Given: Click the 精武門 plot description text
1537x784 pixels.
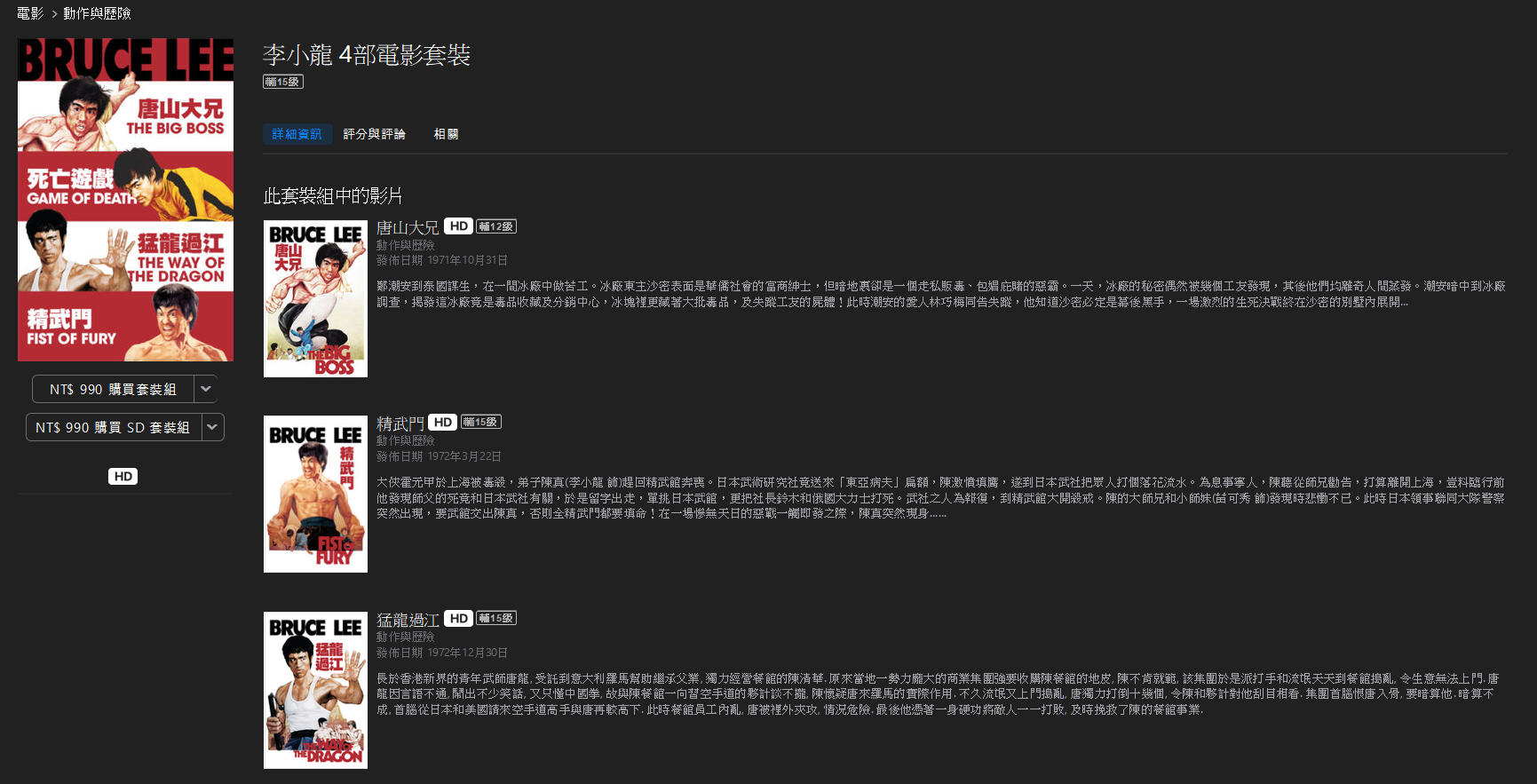Looking at the screenshot, I should 941,498.
